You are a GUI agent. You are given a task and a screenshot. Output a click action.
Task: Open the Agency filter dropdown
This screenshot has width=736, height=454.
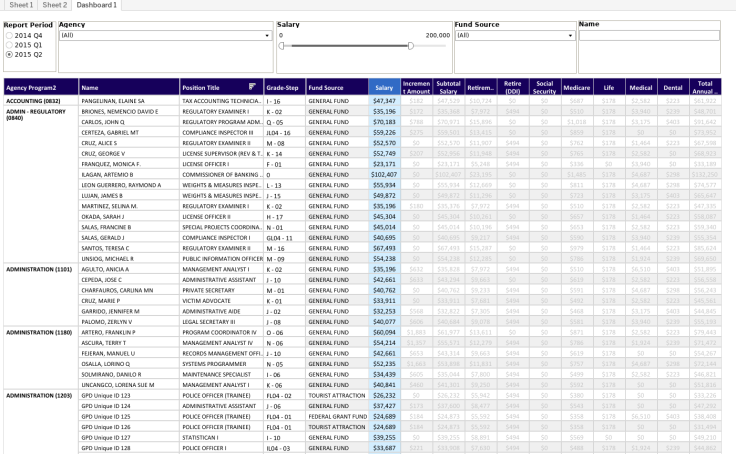pyautogui.click(x=267, y=35)
